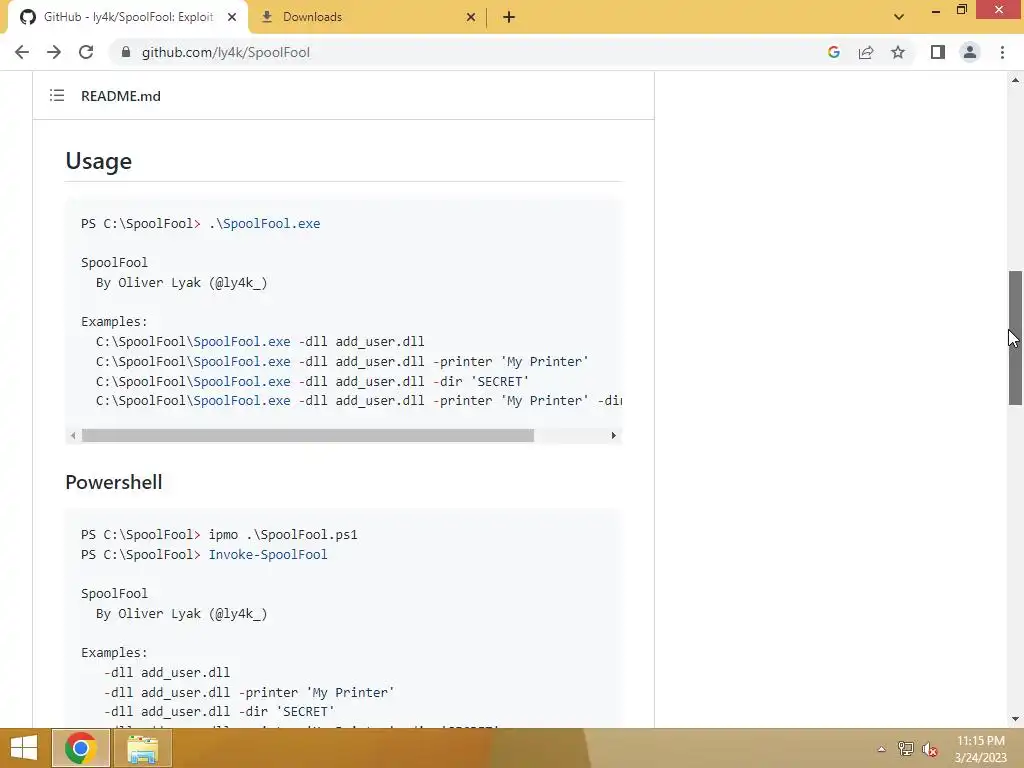The image size is (1024, 768).
Task: Close the GitHub SpoolFool tab
Action: click(x=232, y=17)
